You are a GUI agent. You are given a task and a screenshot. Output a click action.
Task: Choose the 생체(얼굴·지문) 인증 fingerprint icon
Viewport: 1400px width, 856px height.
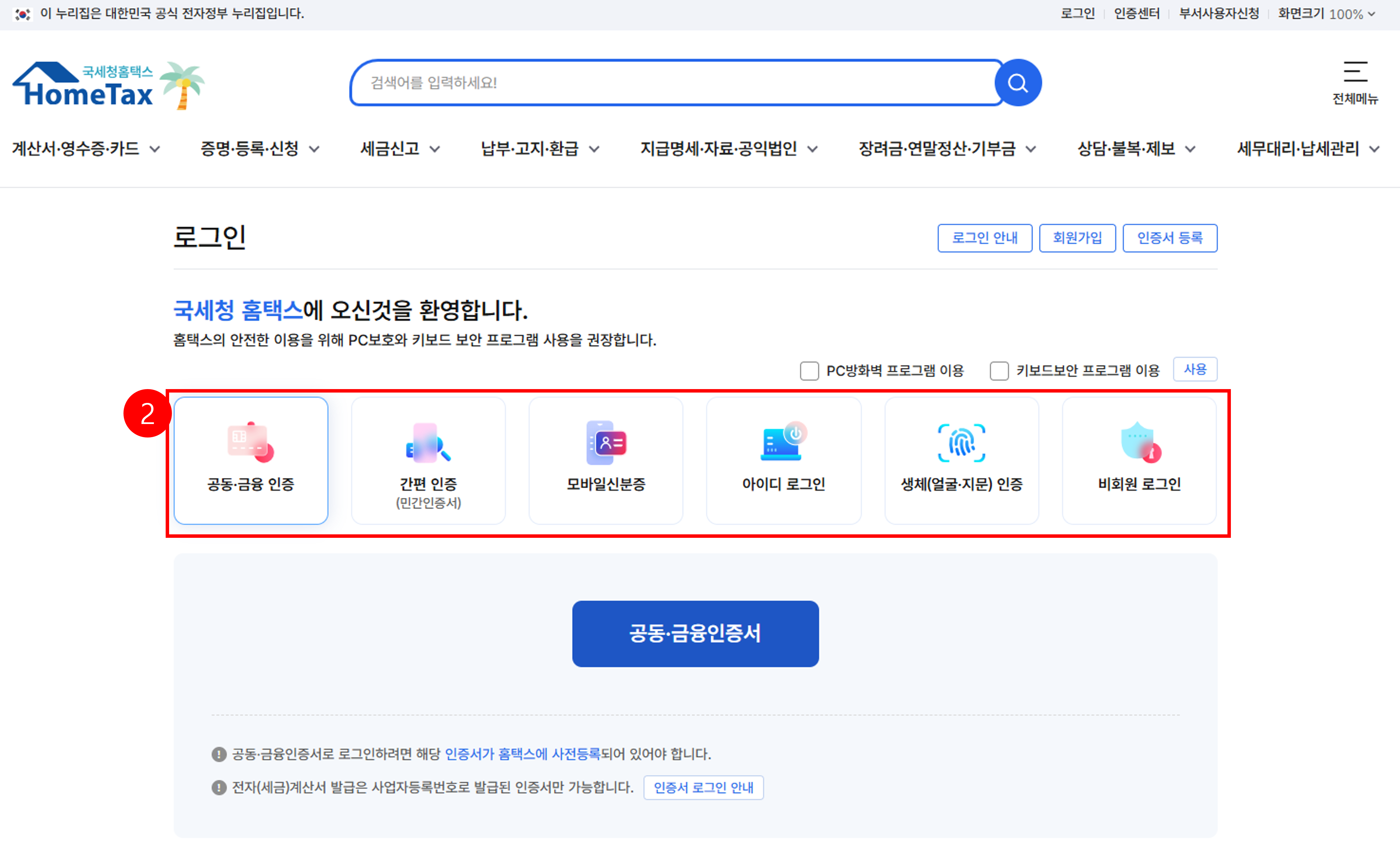(961, 442)
